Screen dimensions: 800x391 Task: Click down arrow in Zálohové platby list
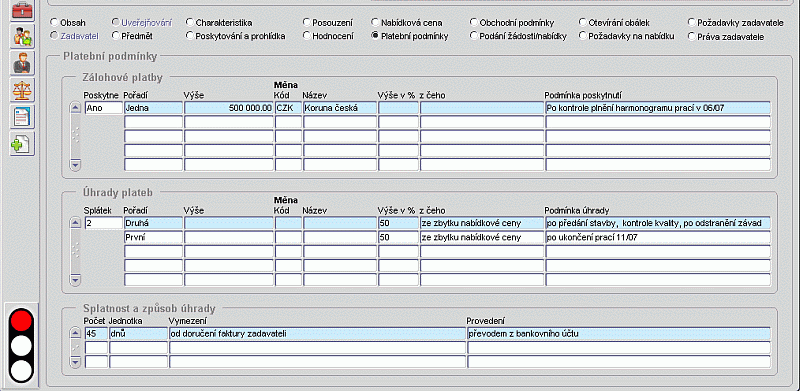76,165
